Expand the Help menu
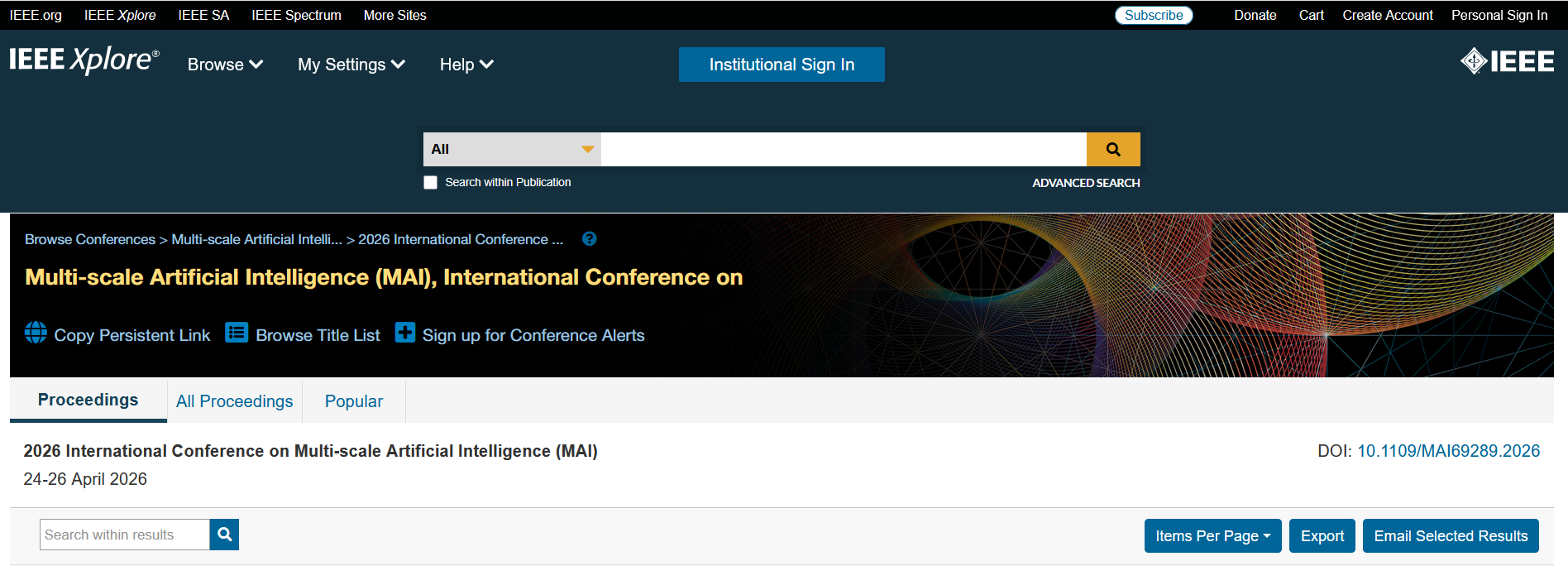This screenshot has width=1568, height=566. coord(466,65)
